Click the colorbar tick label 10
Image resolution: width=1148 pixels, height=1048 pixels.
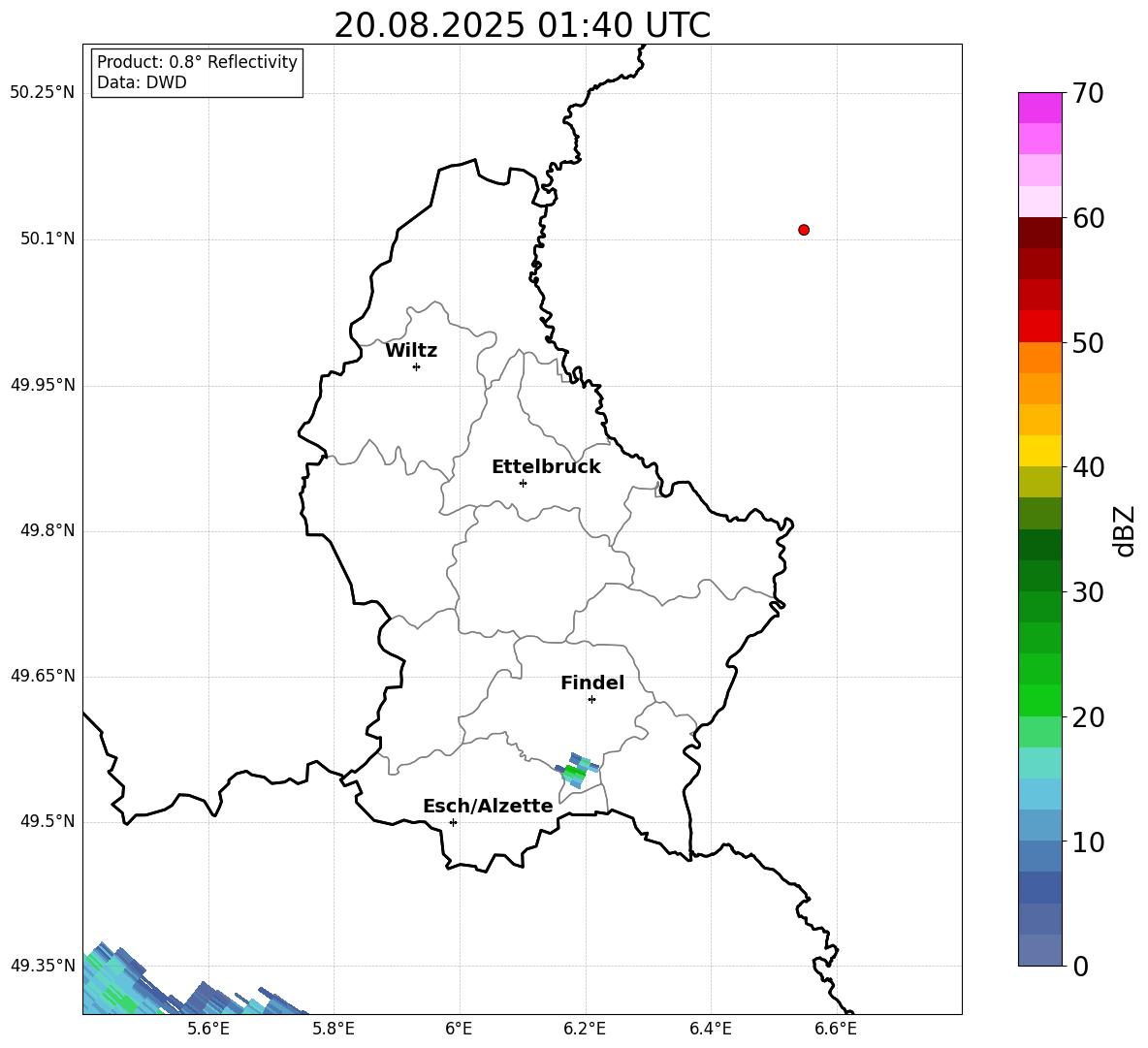[x=1089, y=842]
